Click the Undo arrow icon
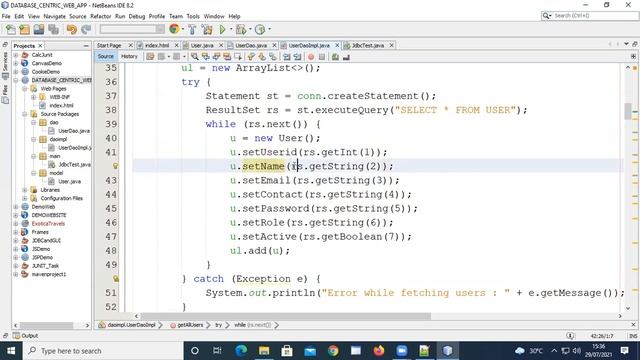640x360 pixels. tap(72, 29)
